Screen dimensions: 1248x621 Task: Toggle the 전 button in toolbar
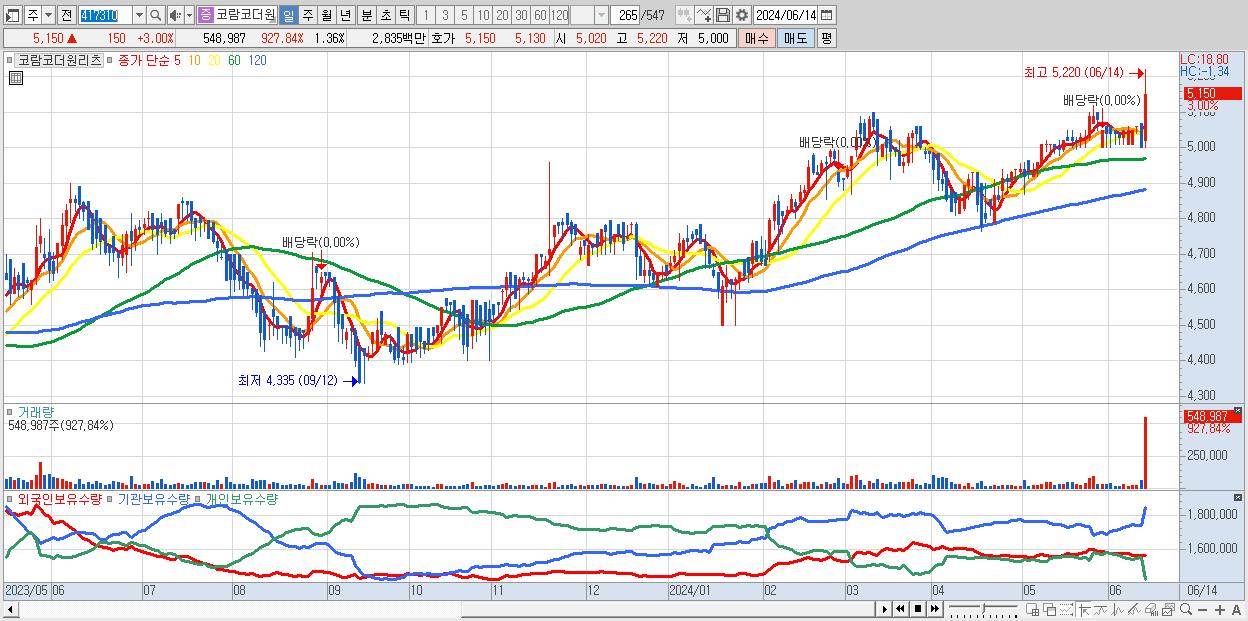(x=66, y=15)
